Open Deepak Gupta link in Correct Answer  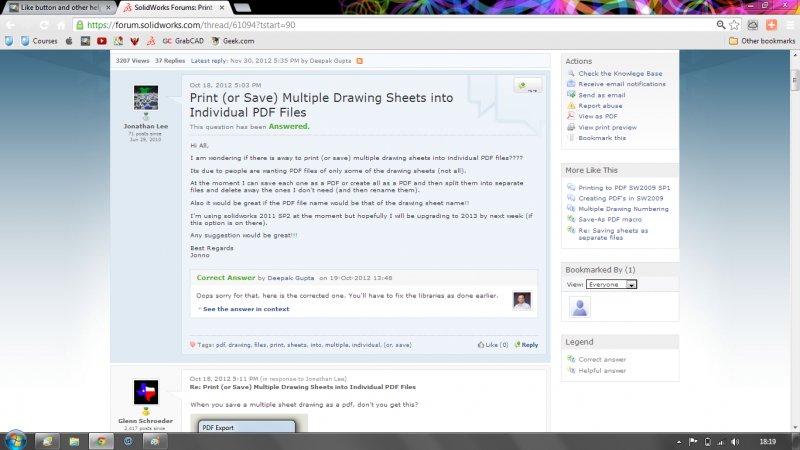coord(291,278)
